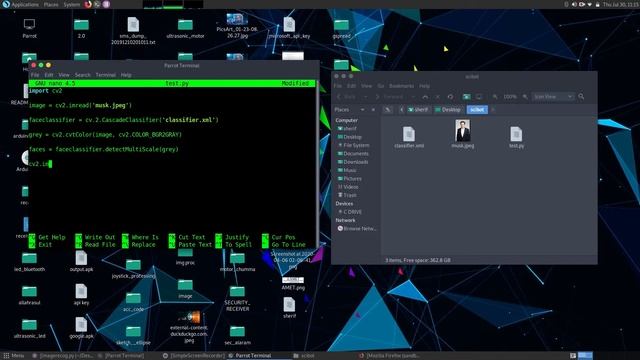Open the test.py file icon

[516, 137]
